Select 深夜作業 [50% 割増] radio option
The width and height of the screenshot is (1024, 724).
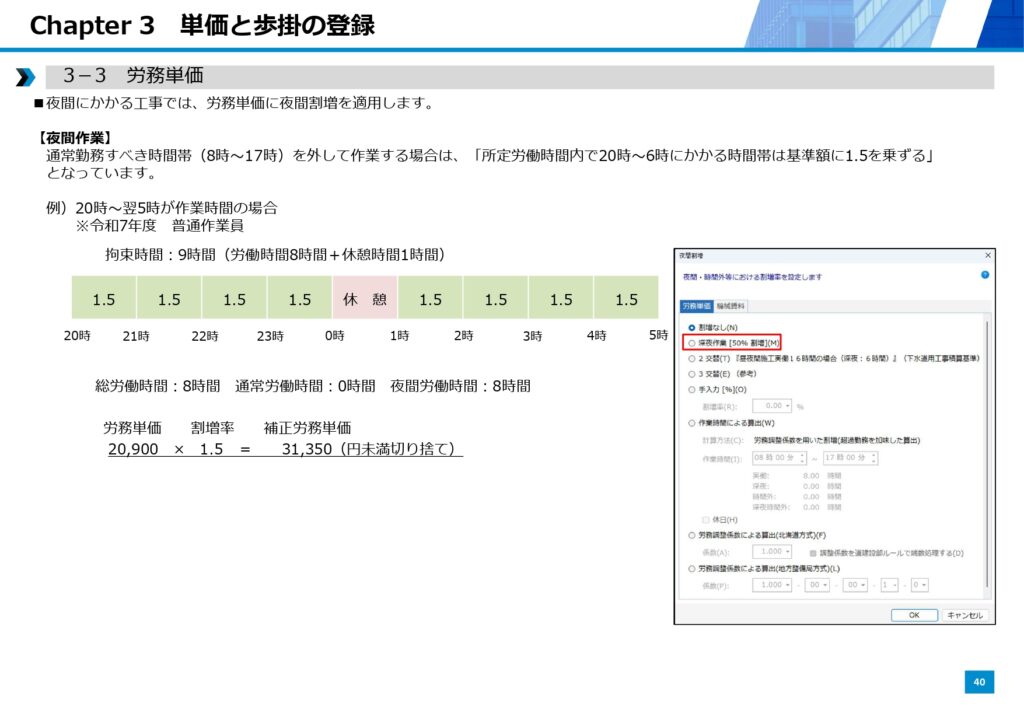pos(690,342)
